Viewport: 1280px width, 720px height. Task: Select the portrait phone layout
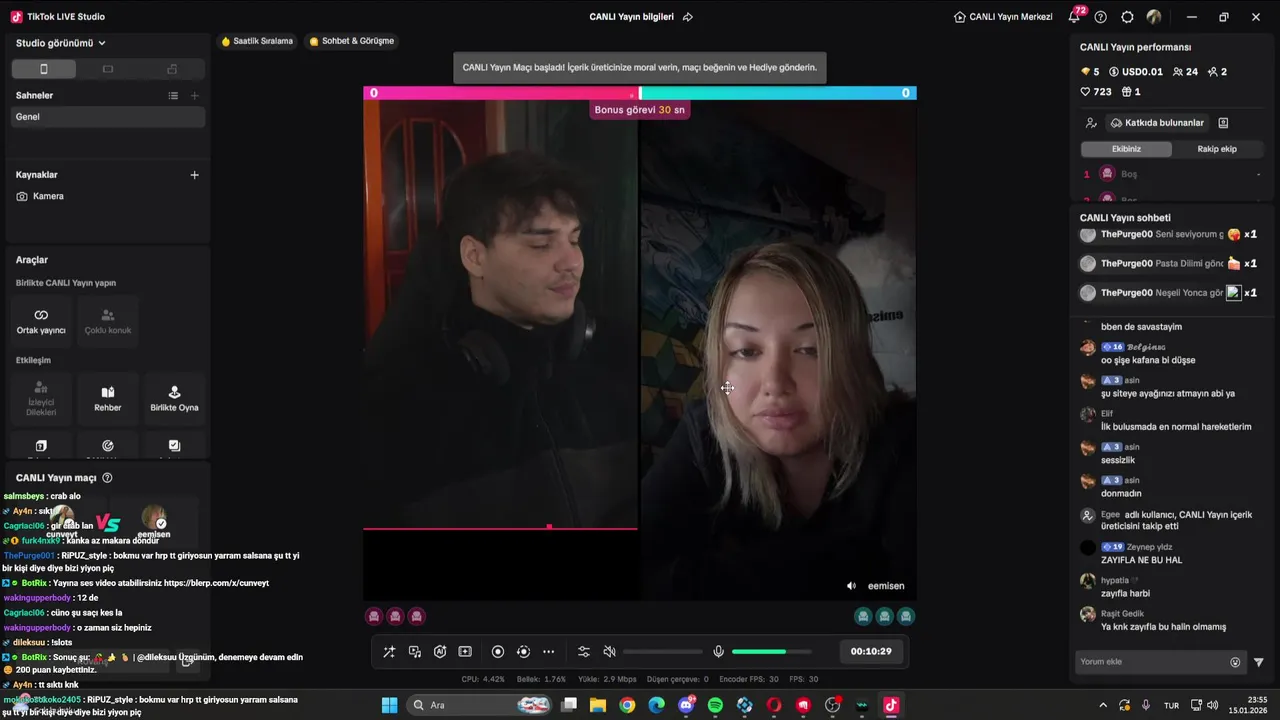tap(43, 69)
